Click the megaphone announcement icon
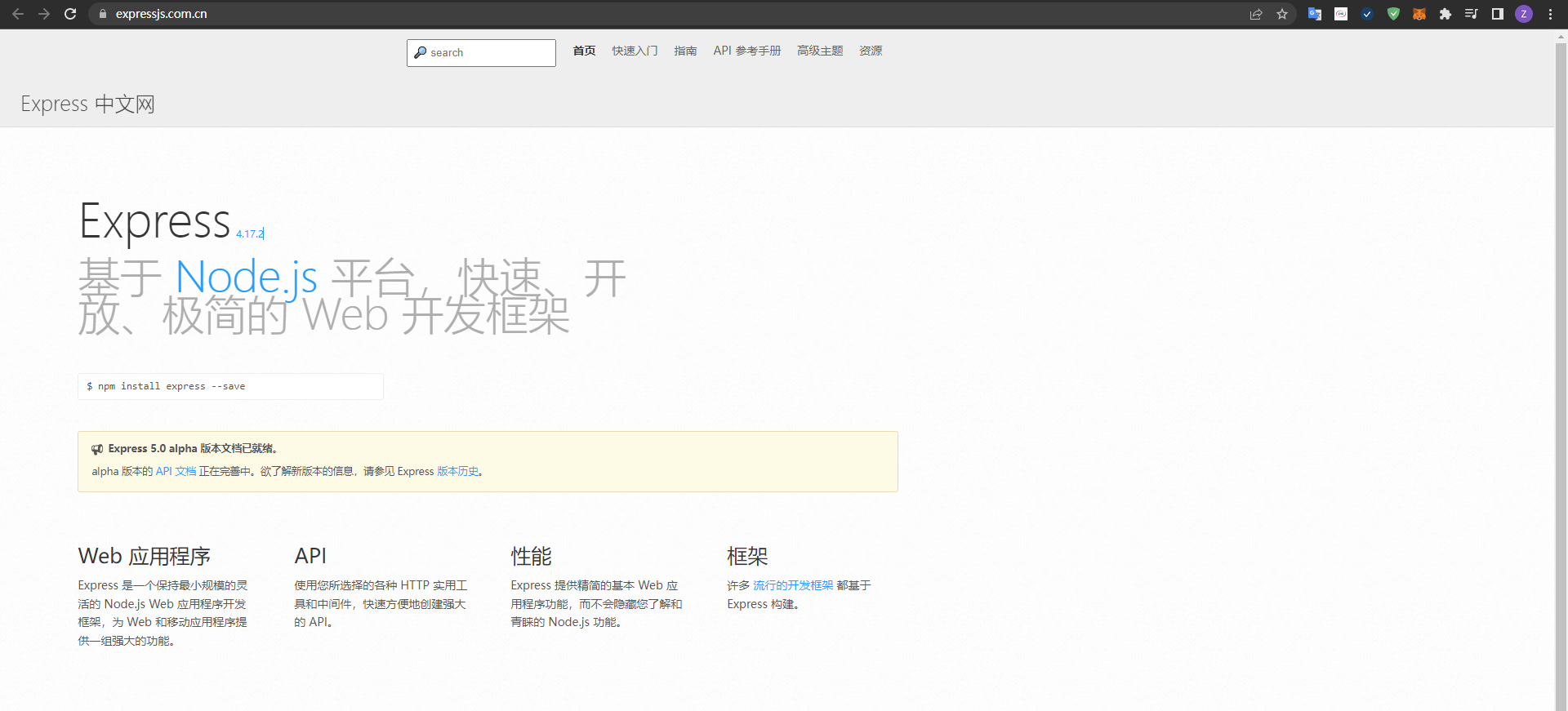The image size is (1568, 711). pyautogui.click(x=97, y=449)
